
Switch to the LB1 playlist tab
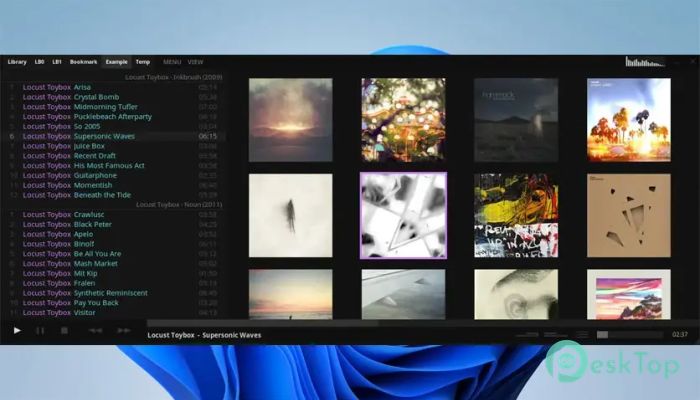tap(57, 62)
